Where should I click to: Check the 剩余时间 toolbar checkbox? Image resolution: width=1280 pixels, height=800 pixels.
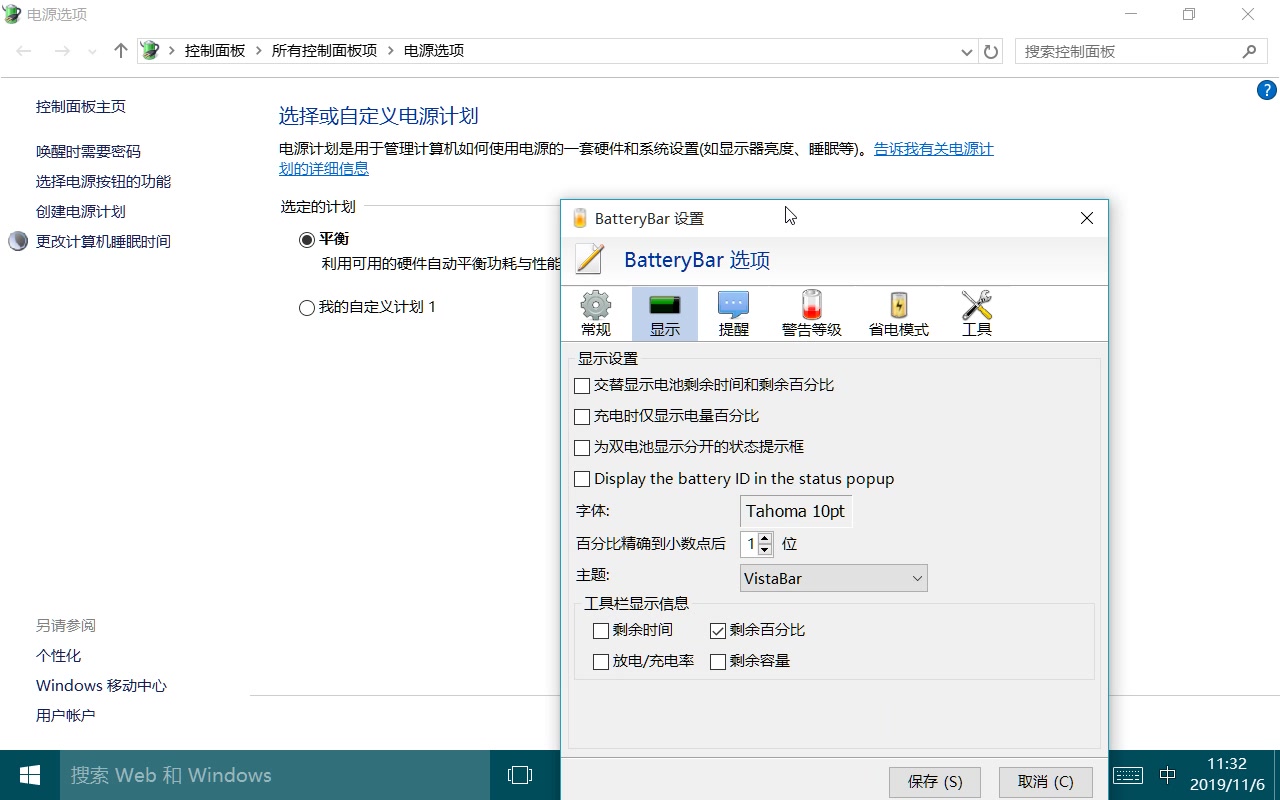(601, 630)
